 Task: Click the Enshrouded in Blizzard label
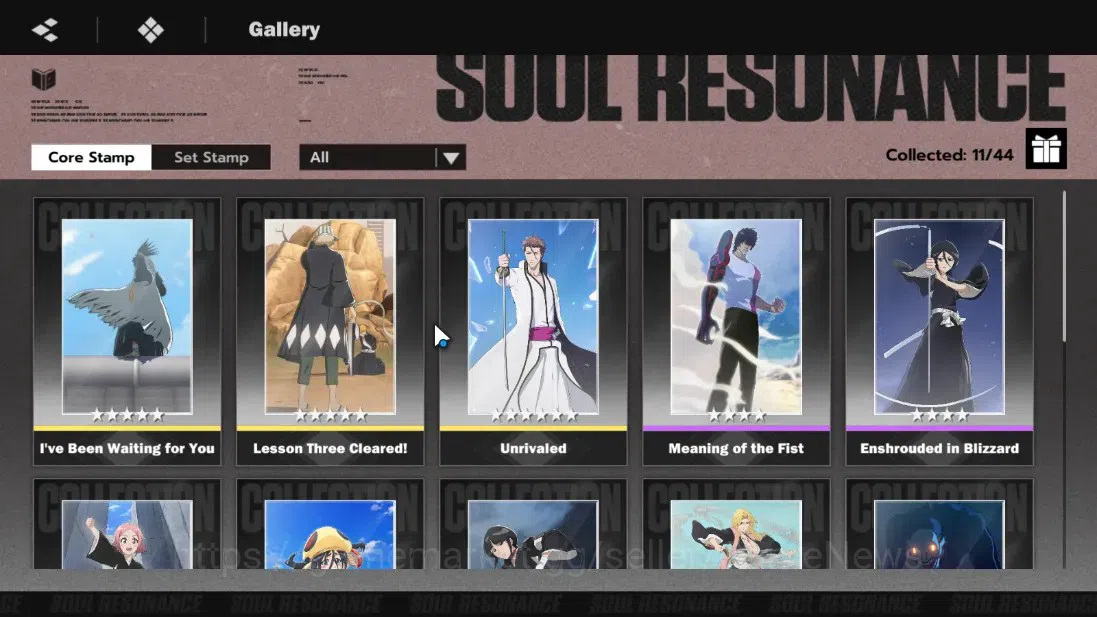coord(940,448)
